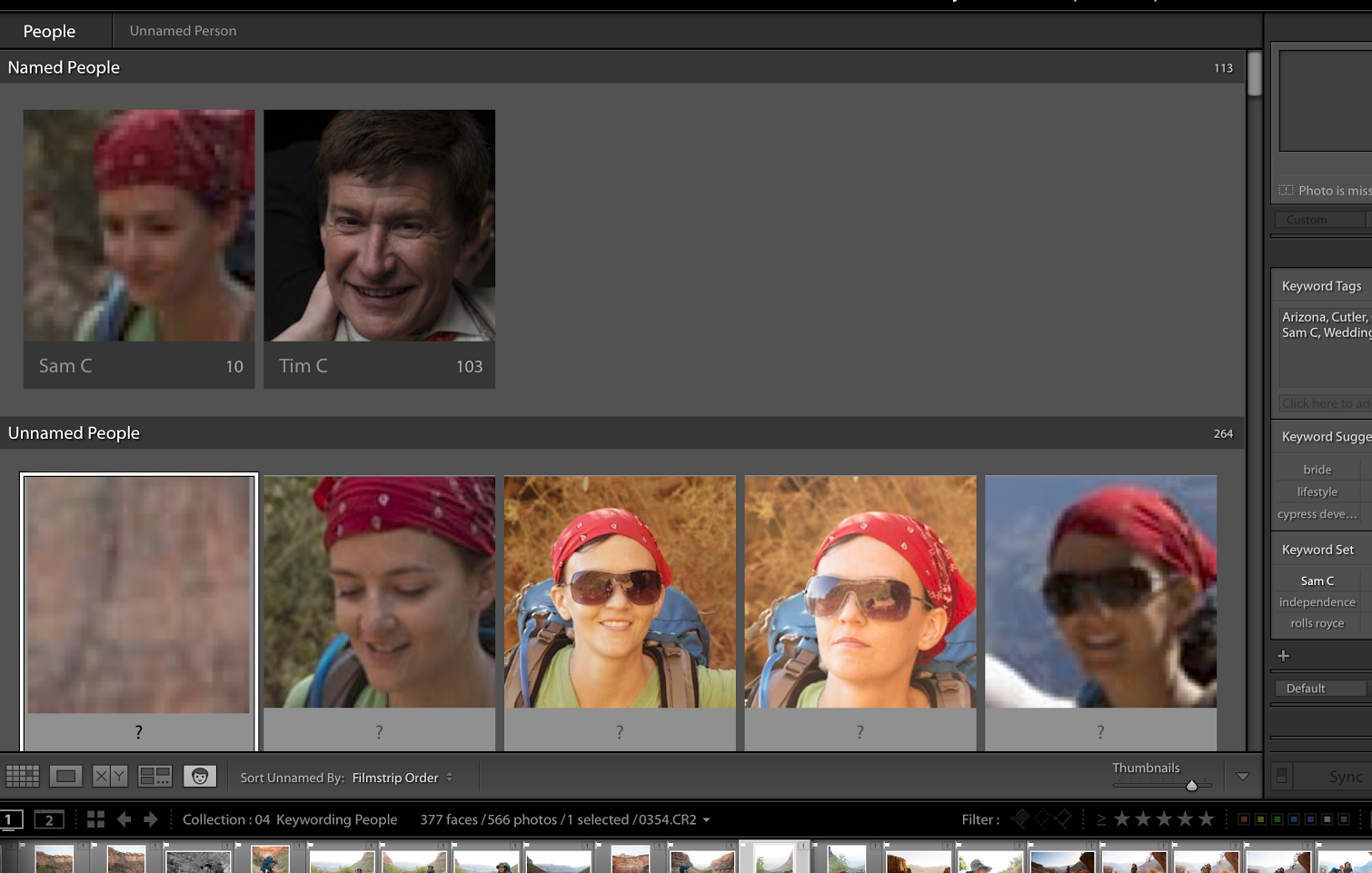Select the People tab
The width and height of the screenshot is (1372, 873).
tap(49, 31)
